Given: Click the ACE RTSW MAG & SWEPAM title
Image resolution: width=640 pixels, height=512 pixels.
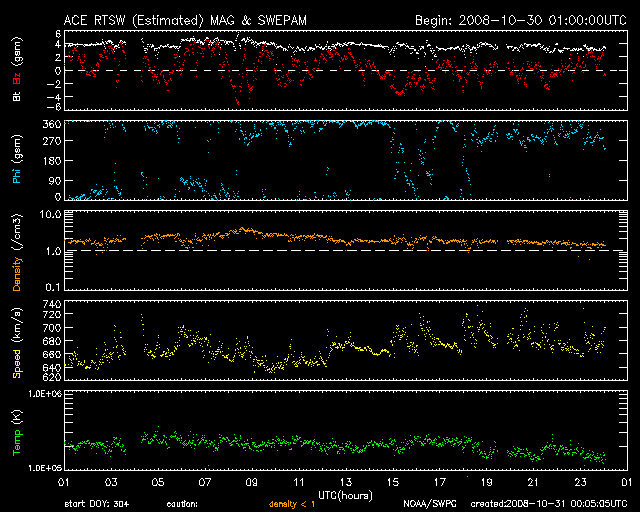Looking at the screenshot, I should [186, 19].
